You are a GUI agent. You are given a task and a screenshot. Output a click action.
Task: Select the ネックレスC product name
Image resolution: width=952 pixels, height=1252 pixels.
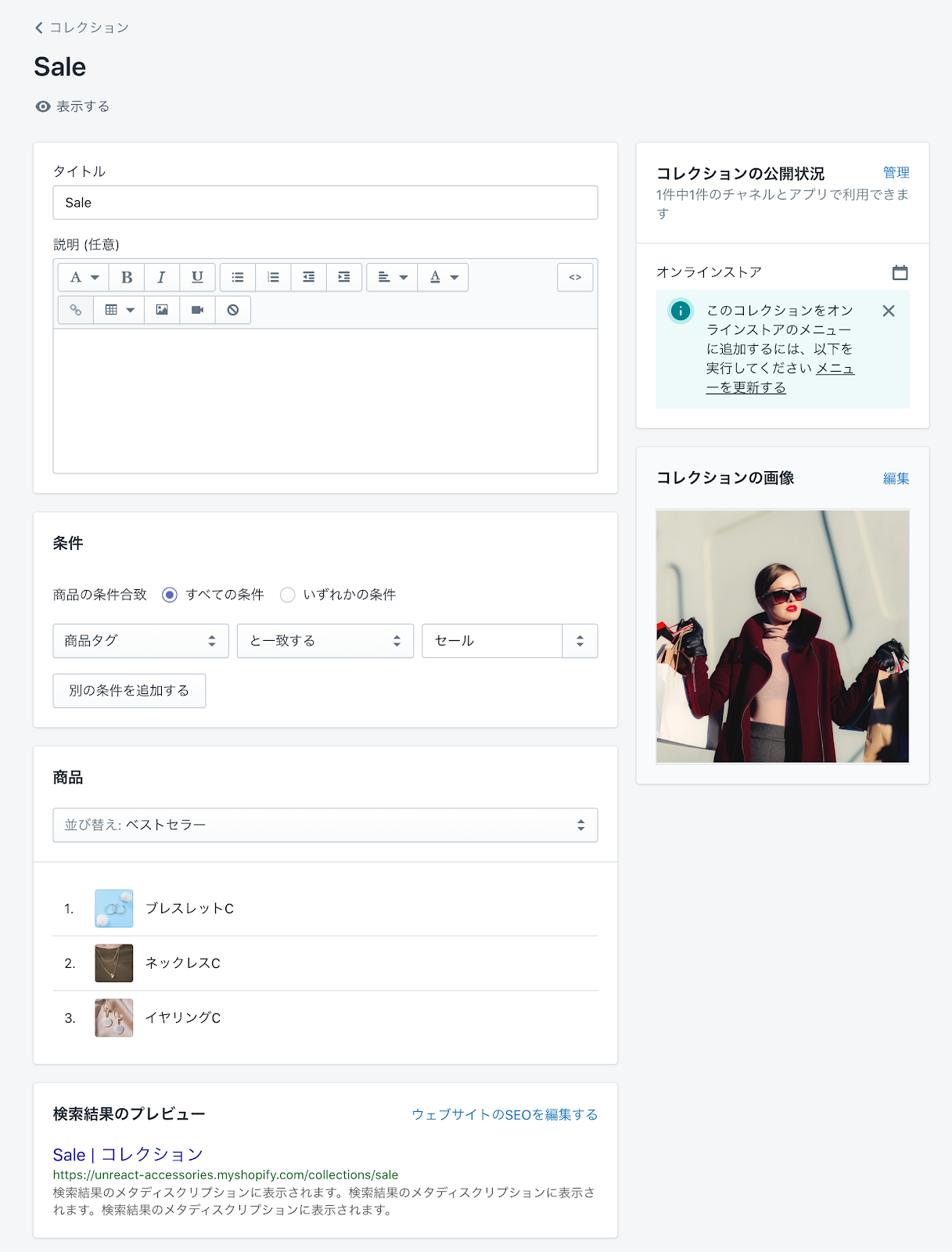[183, 963]
